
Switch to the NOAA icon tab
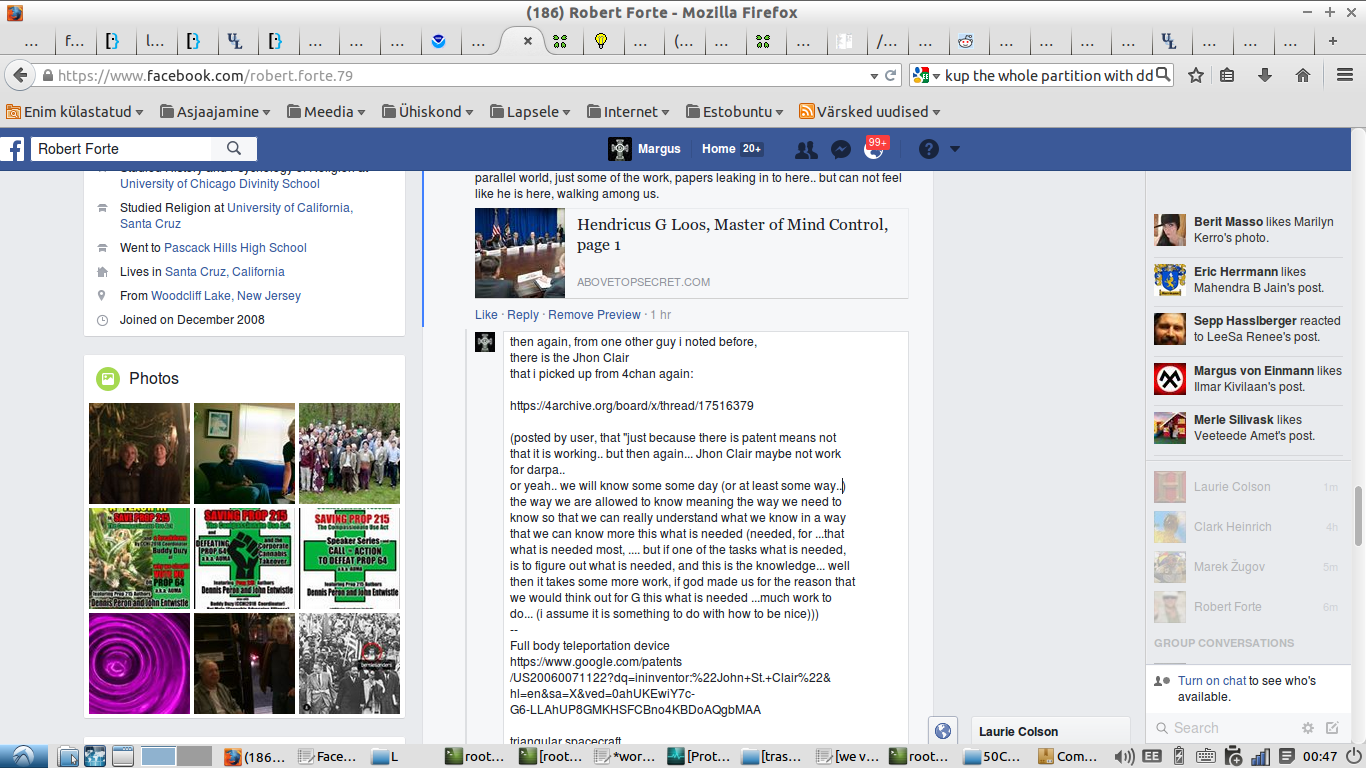437,41
